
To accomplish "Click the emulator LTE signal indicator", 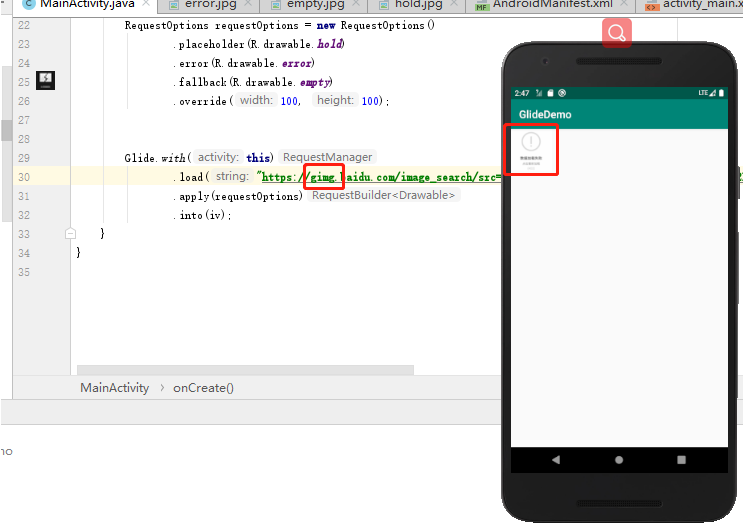I will tap(707, 93).
